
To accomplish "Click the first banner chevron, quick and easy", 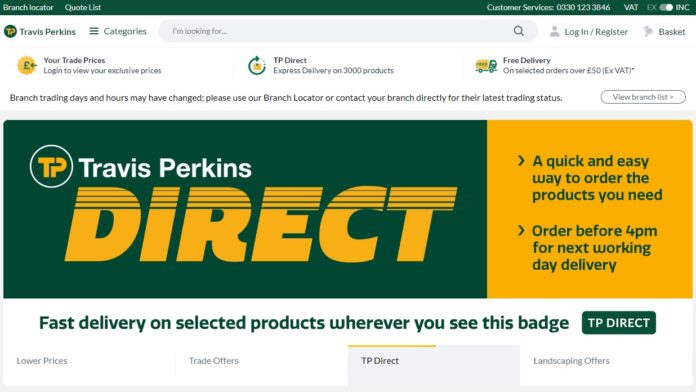I will point(522,161).
